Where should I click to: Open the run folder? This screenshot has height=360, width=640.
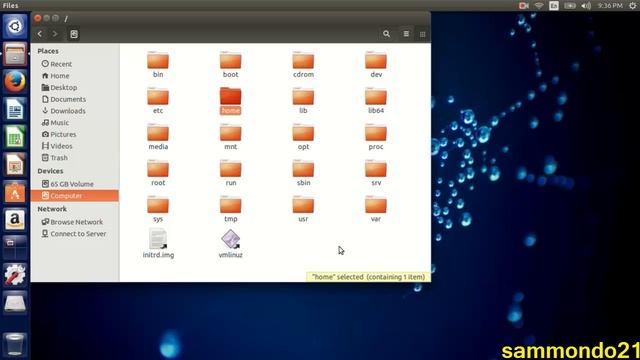[231, 173]
